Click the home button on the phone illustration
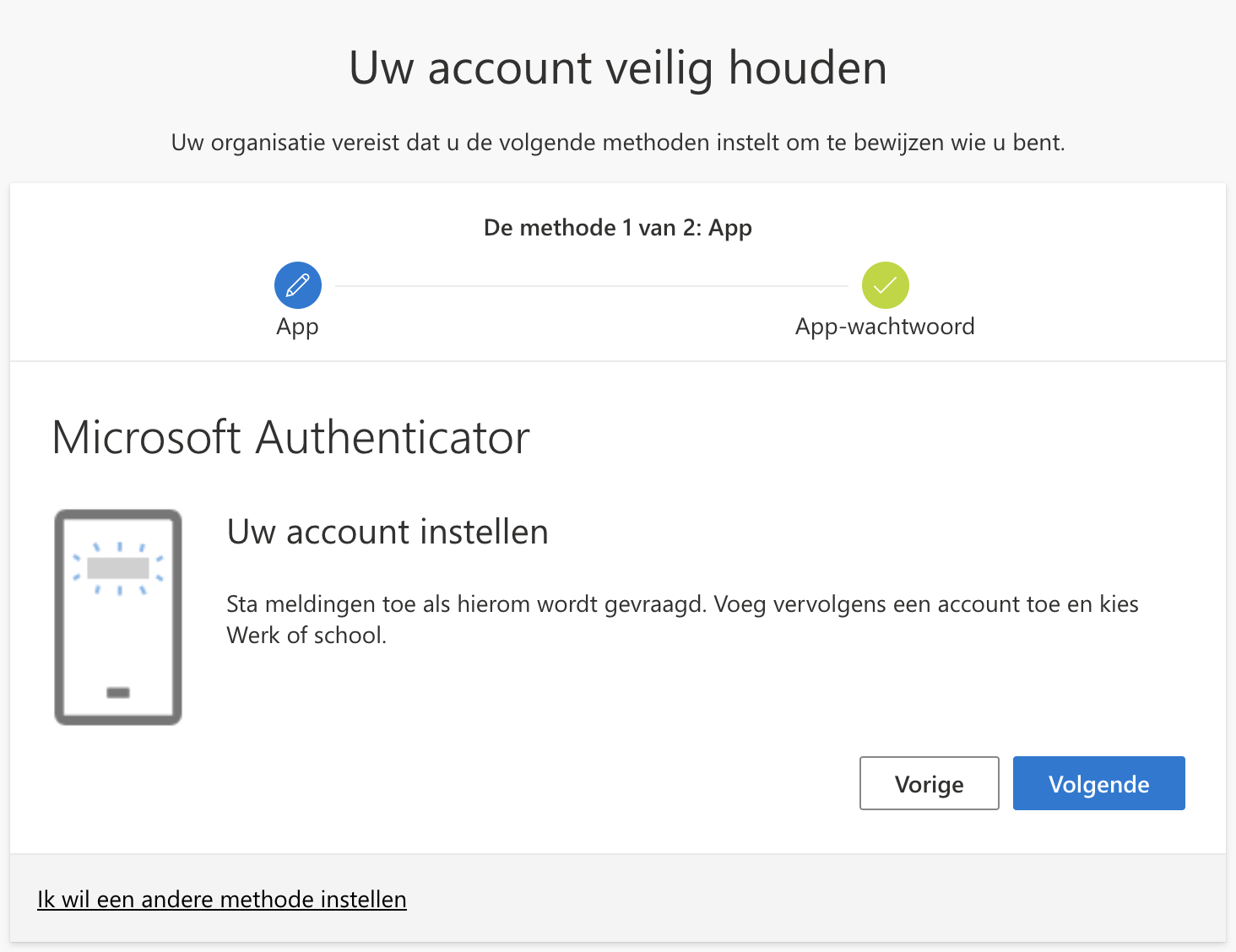 (x=118, y=693)
